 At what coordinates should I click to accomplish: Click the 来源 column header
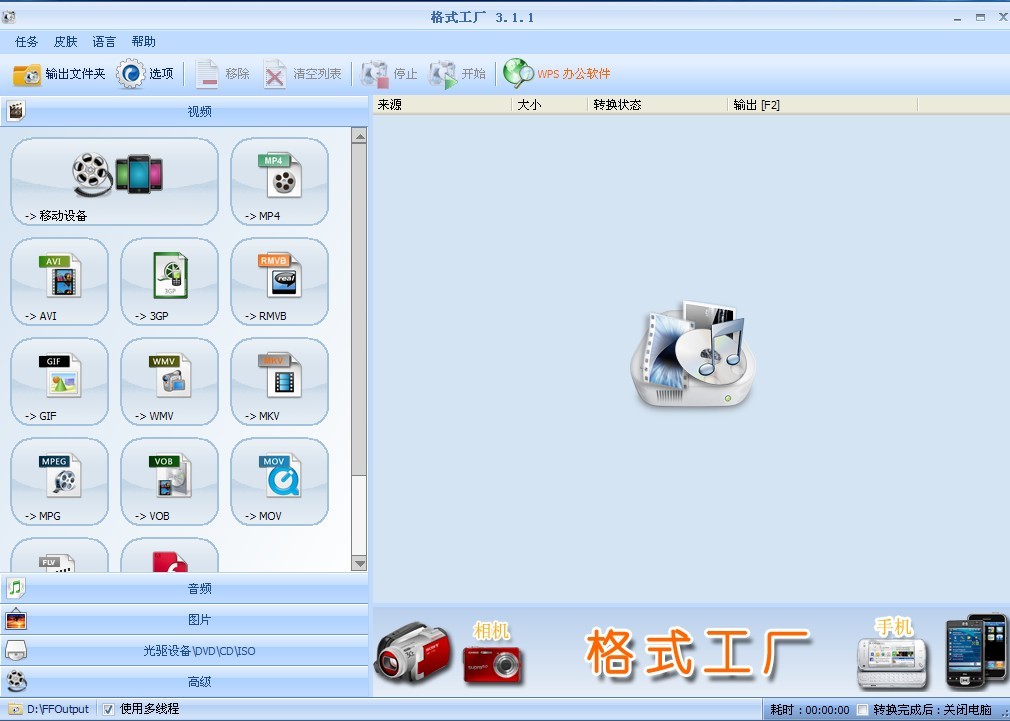tap(442, 104)
